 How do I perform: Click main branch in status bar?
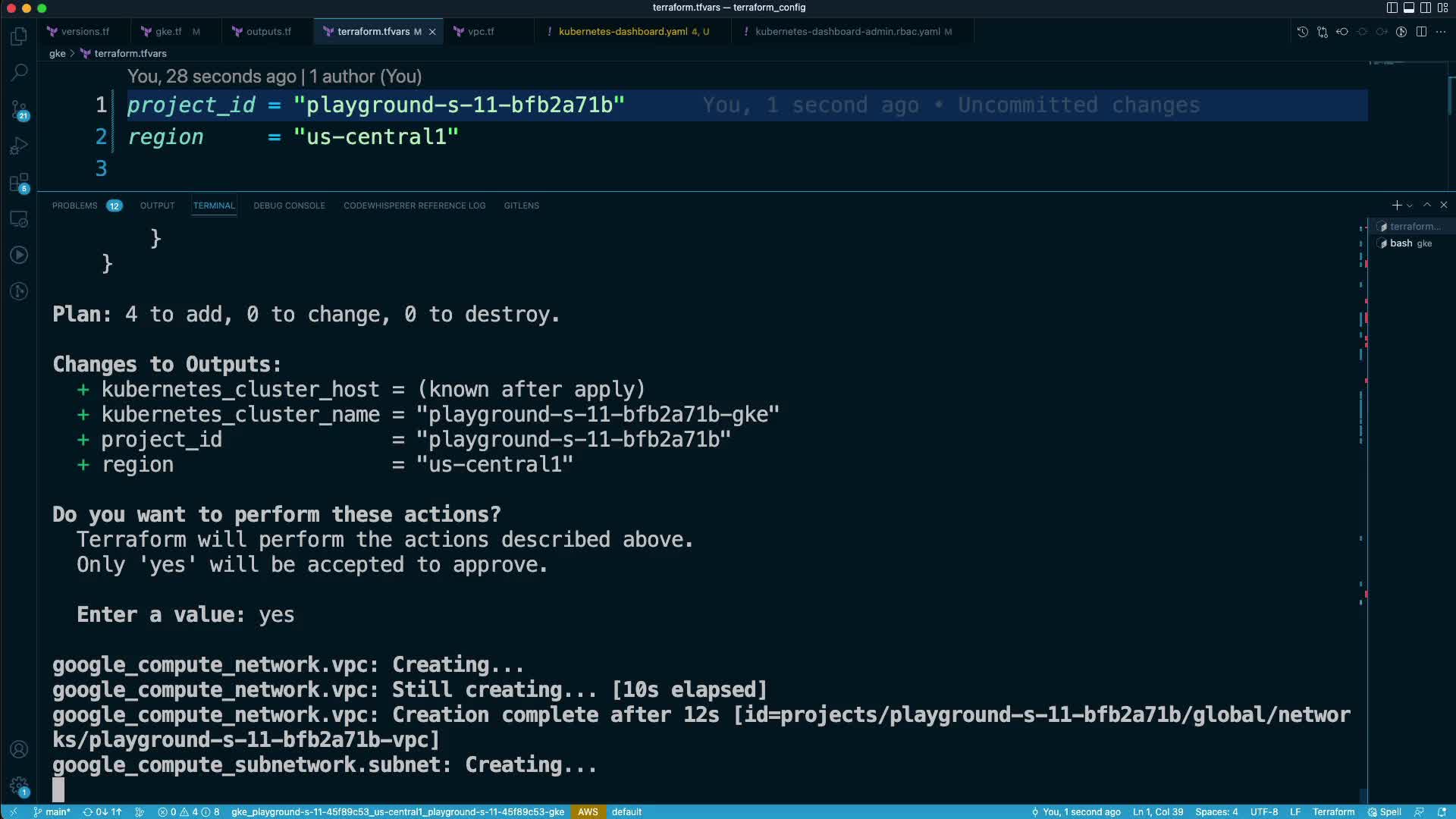(x=52, y=811)
